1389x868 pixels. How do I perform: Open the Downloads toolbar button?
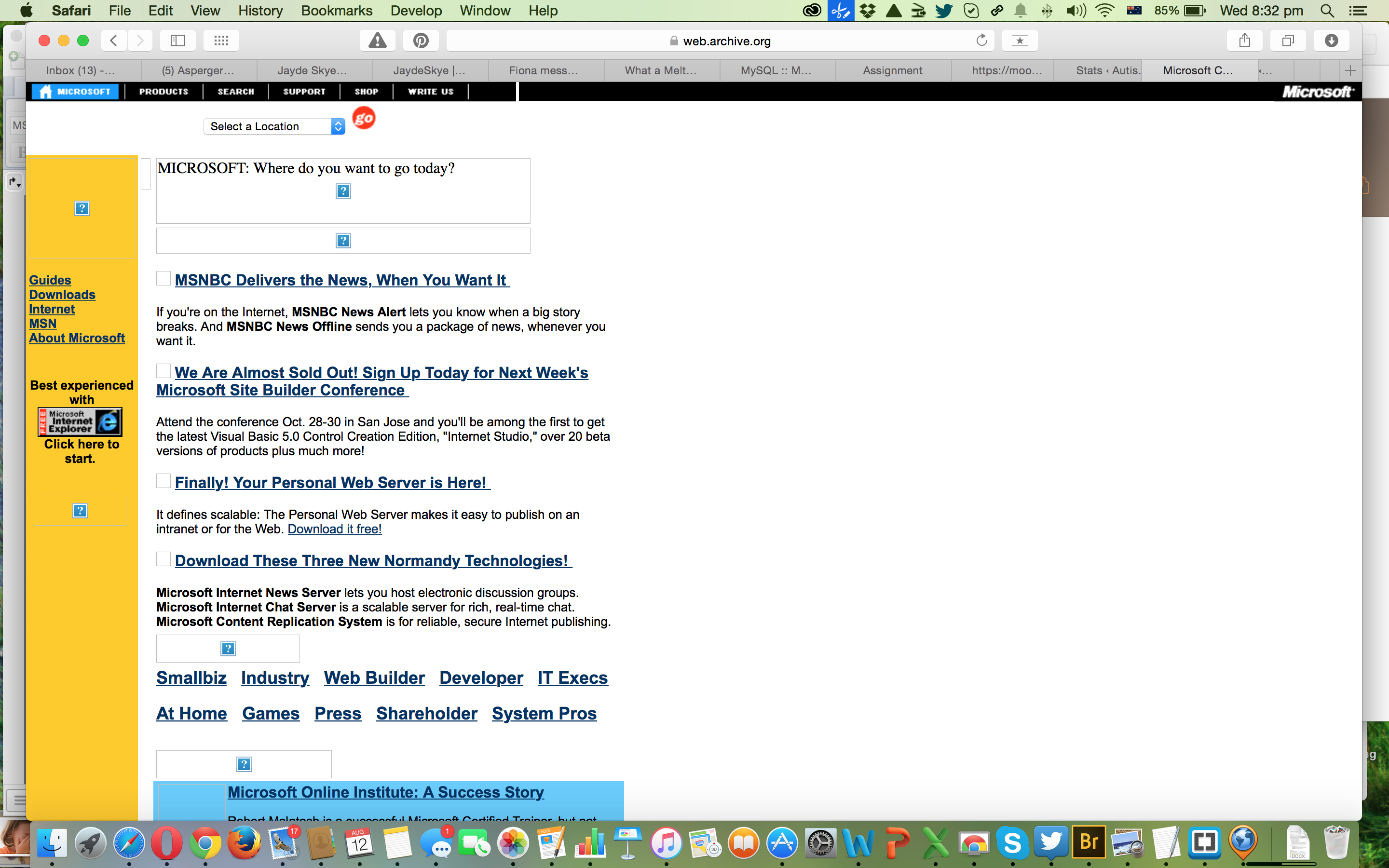[1332, 40]
